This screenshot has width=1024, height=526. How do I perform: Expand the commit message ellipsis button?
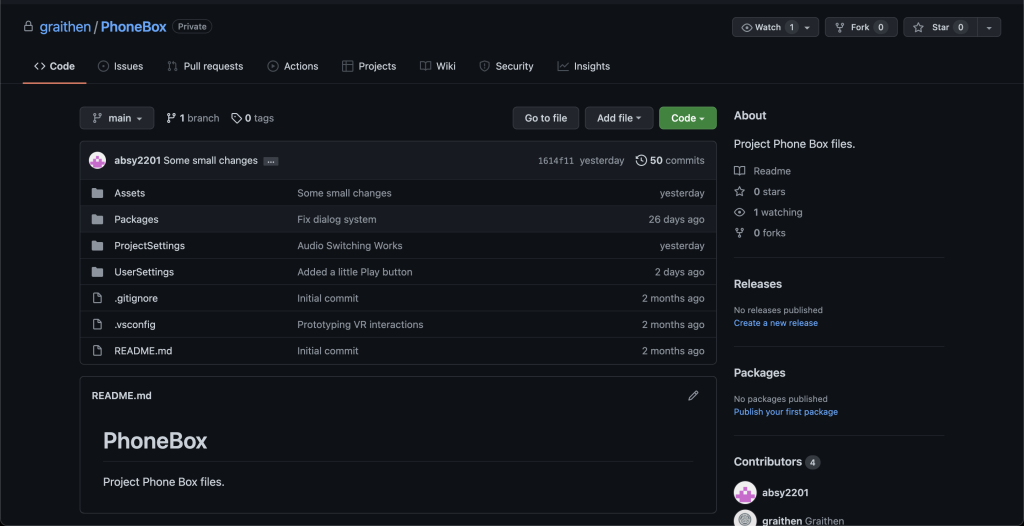click(x=271, y=161)
